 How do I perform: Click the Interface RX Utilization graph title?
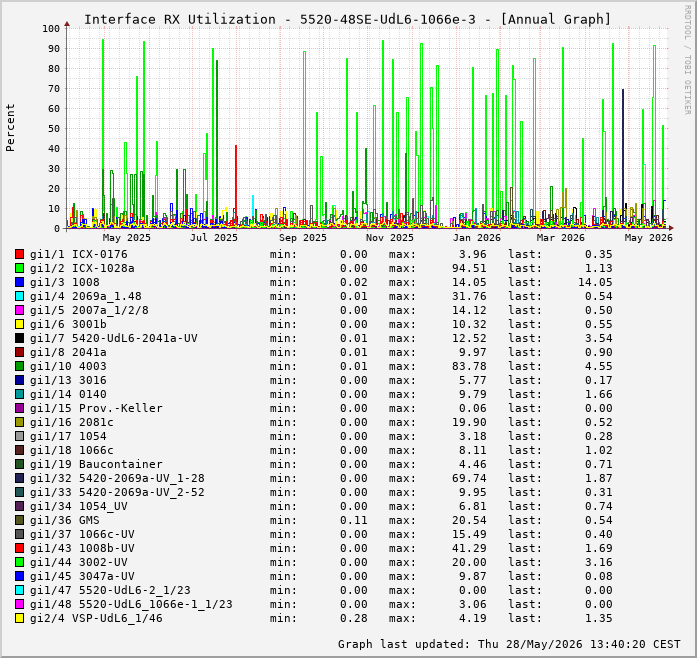click(x=348, y=20)
